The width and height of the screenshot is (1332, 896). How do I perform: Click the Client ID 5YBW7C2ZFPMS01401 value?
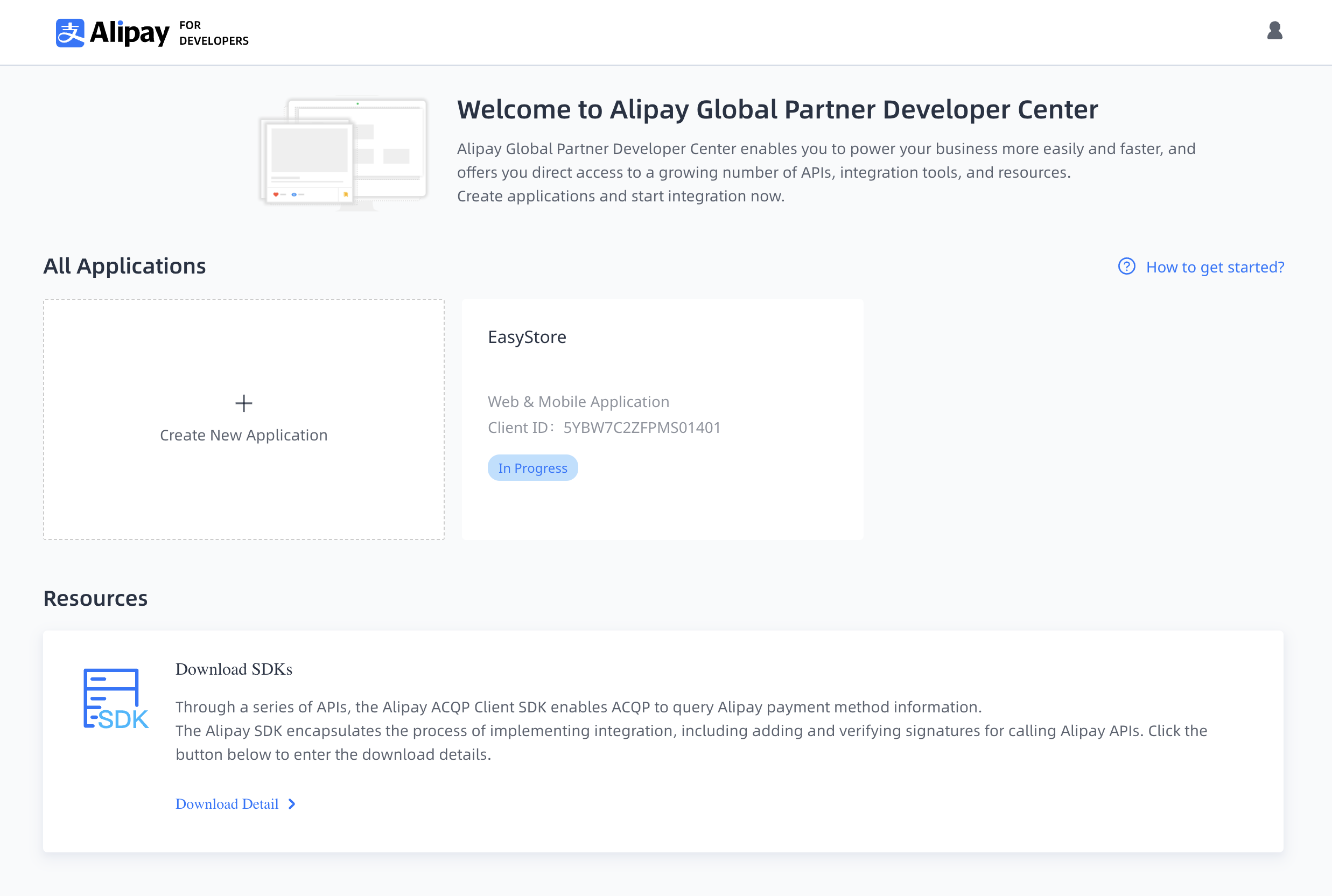point(641,428)
